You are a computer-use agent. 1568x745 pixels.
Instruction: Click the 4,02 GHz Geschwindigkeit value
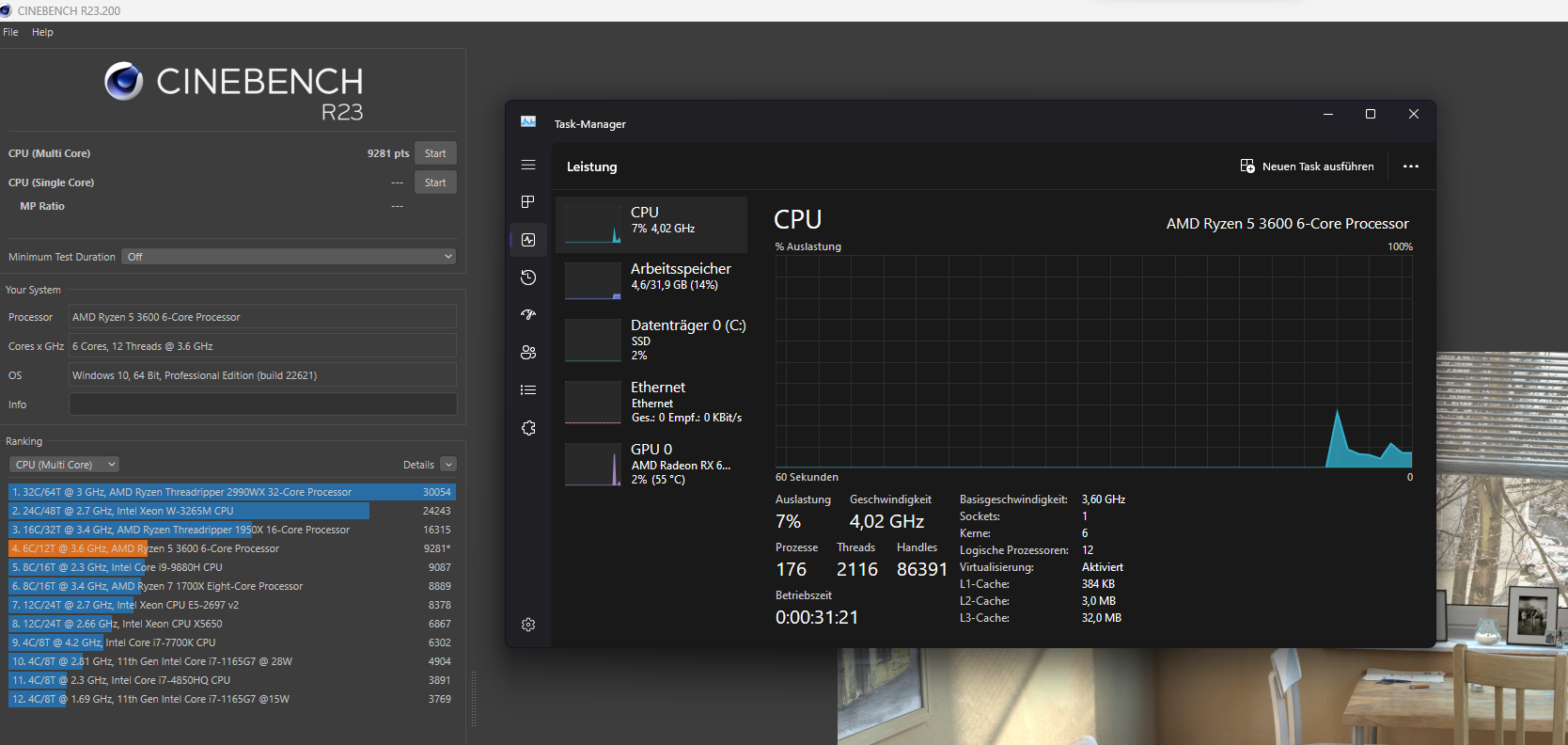pos(886,521)
